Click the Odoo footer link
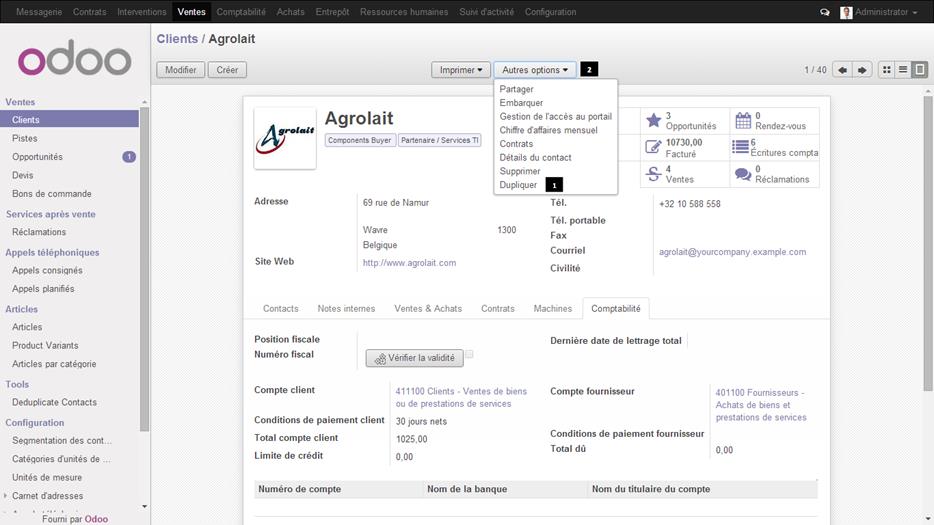 [x=96, y=519]
